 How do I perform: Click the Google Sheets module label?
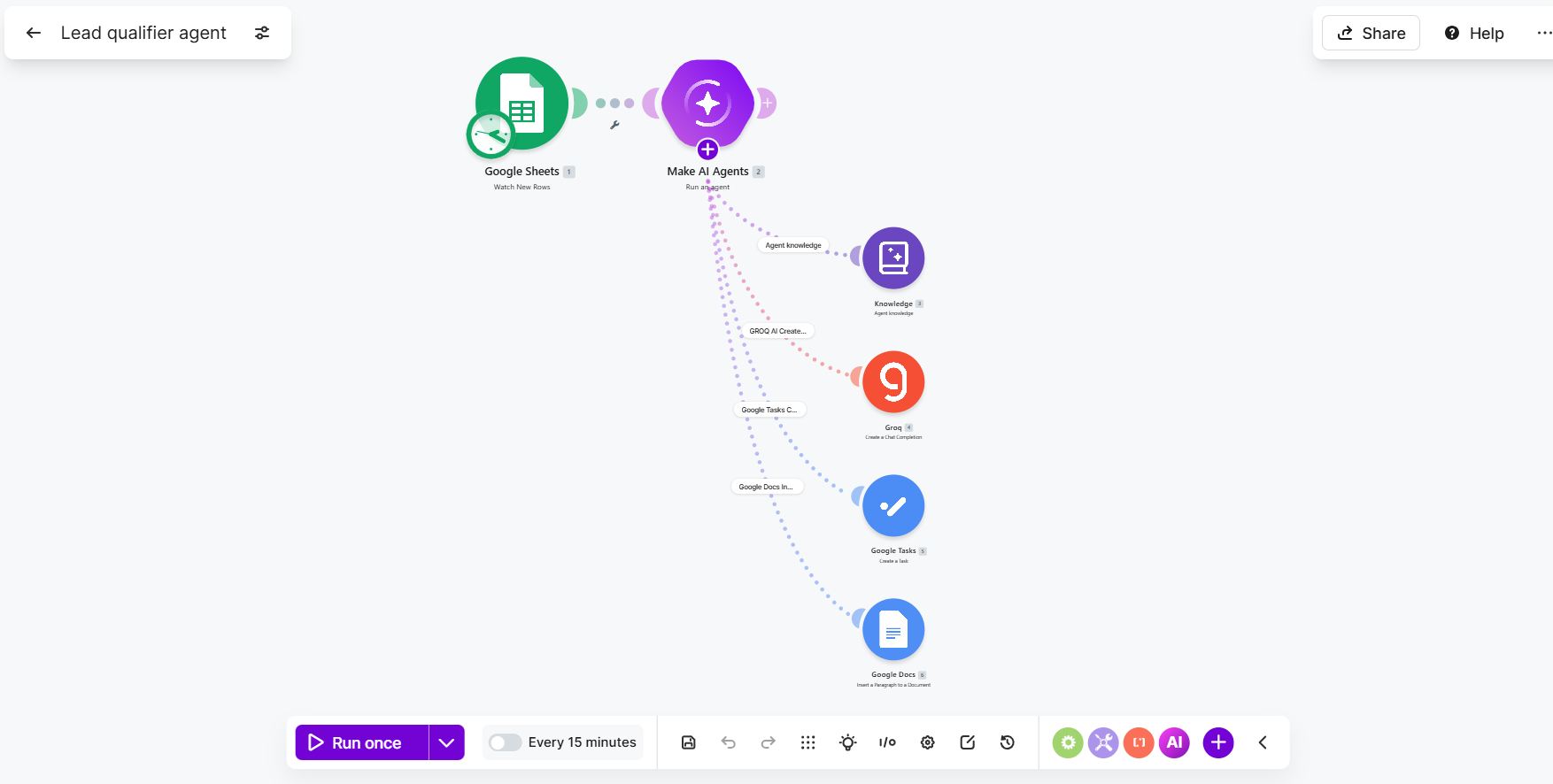pos(522,172)
